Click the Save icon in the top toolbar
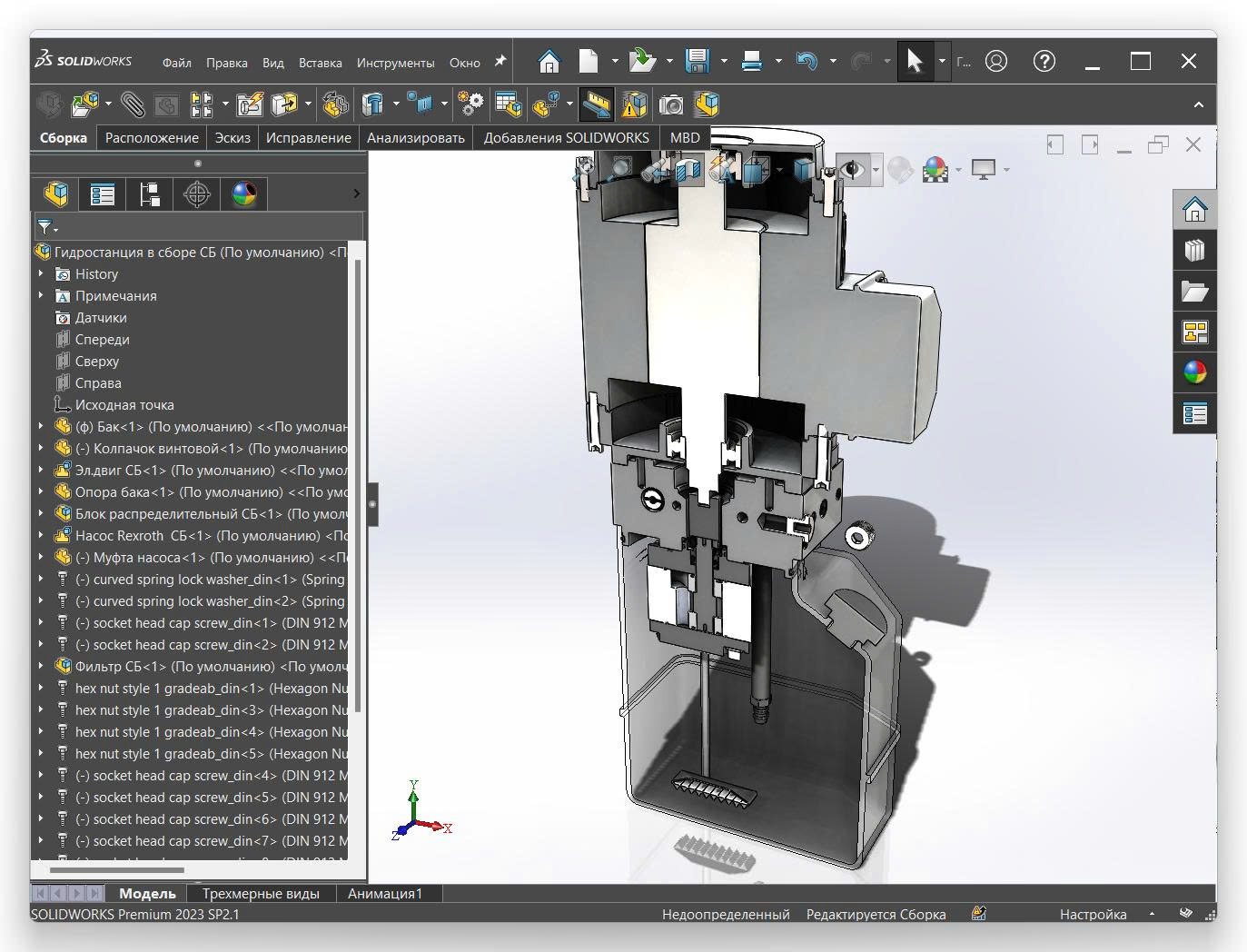1247x952 pixels. (x=697, y=62)
